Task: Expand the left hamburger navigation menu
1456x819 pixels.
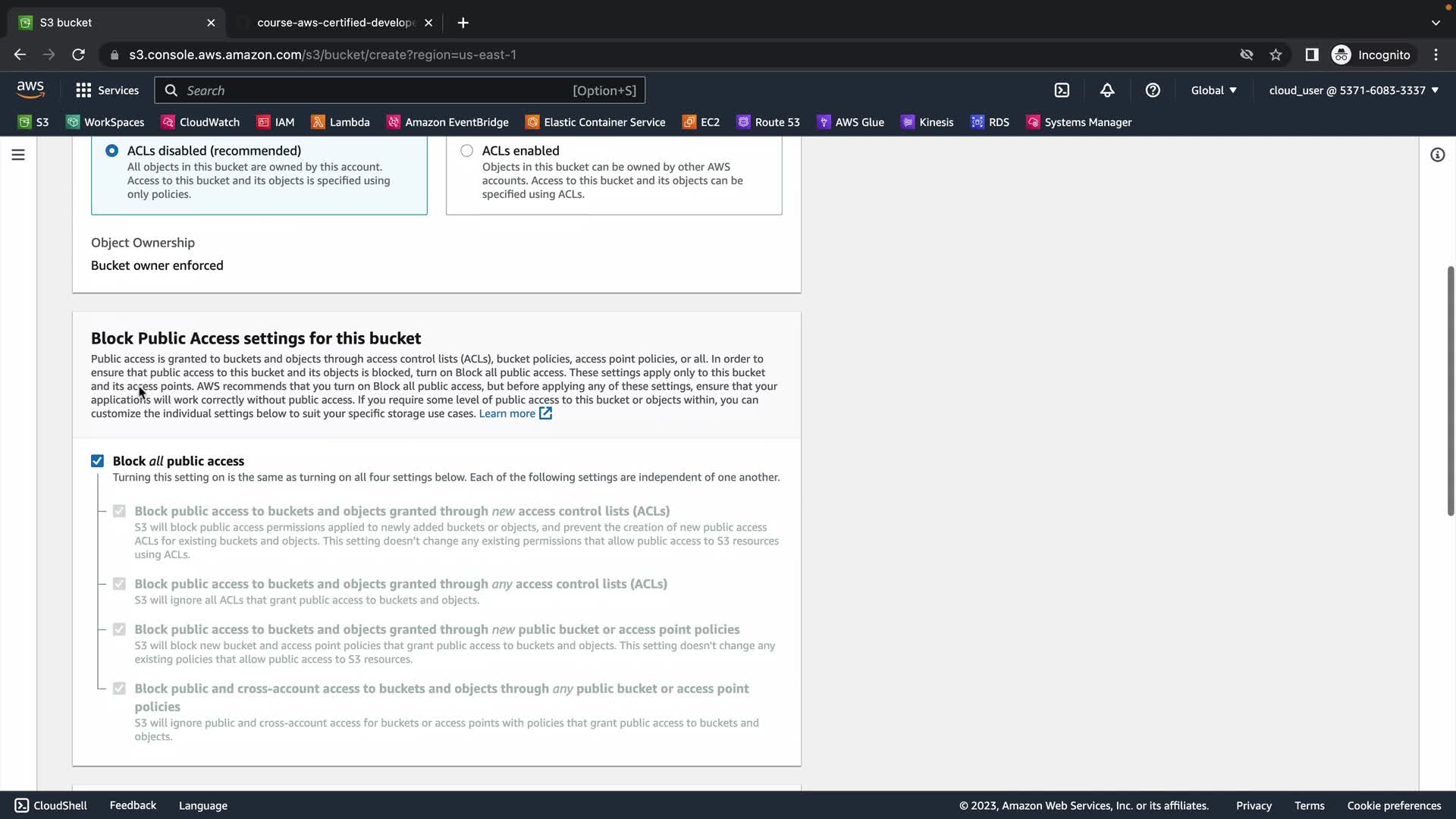Action: click(x=18, y=155)
